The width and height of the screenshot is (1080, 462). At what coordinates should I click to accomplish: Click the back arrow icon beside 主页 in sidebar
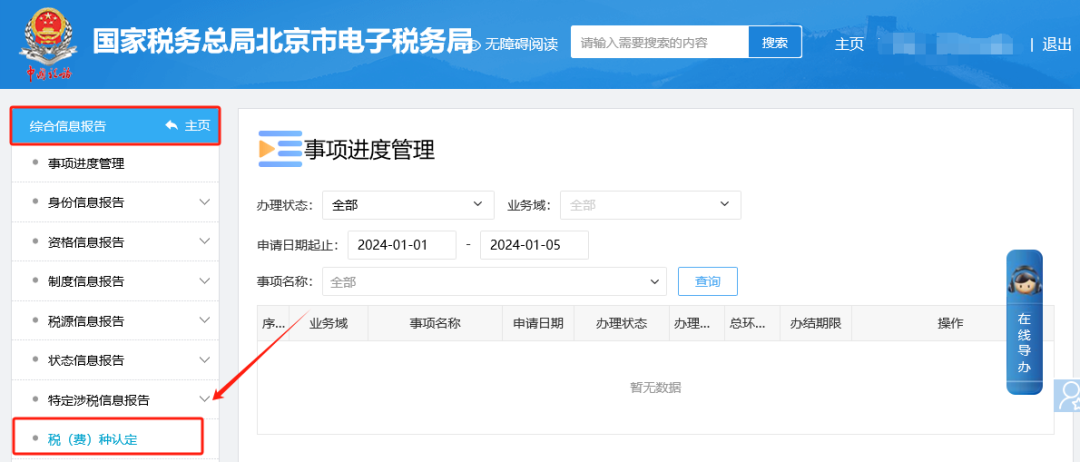coord(172,125)
